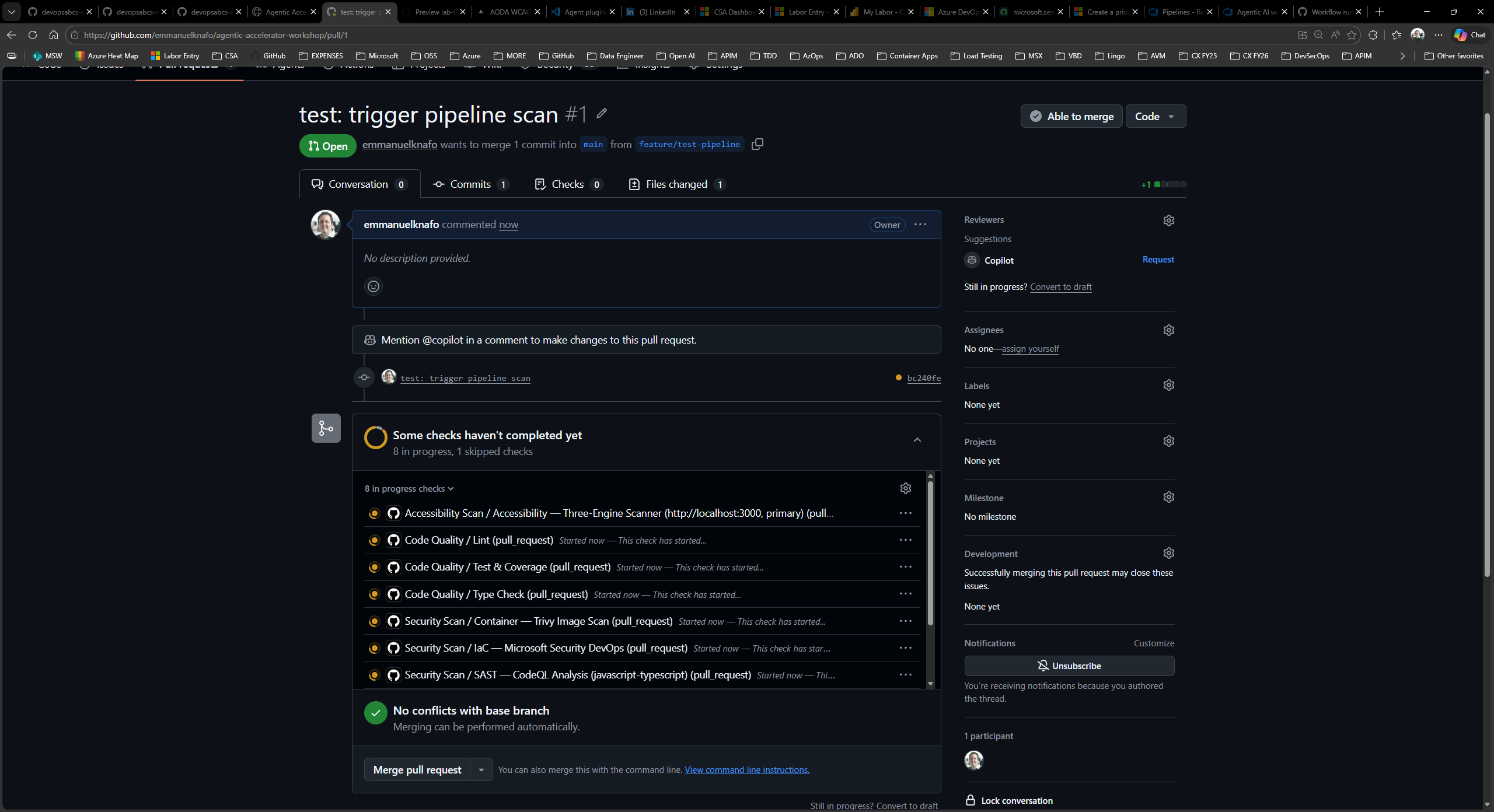Open the bc240fe commit
The height and width of the screenshot is (812, 1494).
pyautogui.click(x=923, y=377)
